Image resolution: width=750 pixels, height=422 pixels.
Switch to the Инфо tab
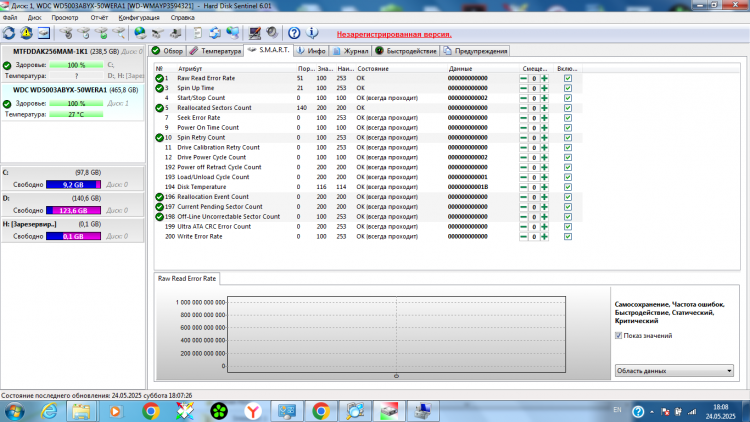click(x=311, y=51)
